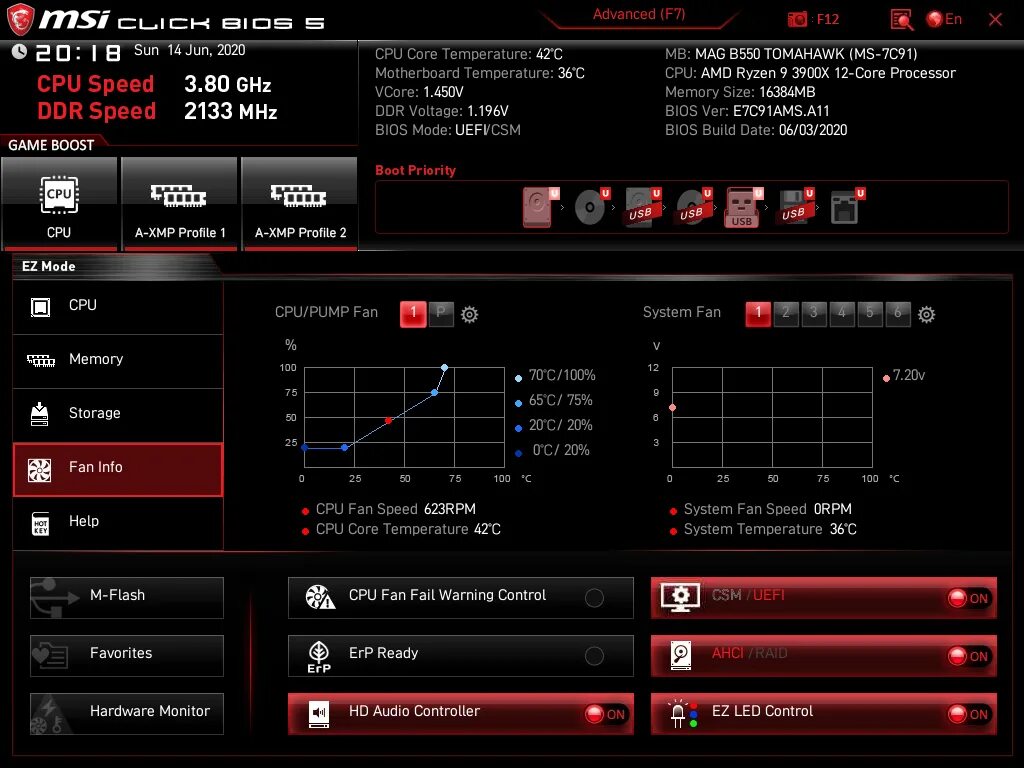
Task: Click the 65°C/75% fan curve point
Action: [434, 392]
